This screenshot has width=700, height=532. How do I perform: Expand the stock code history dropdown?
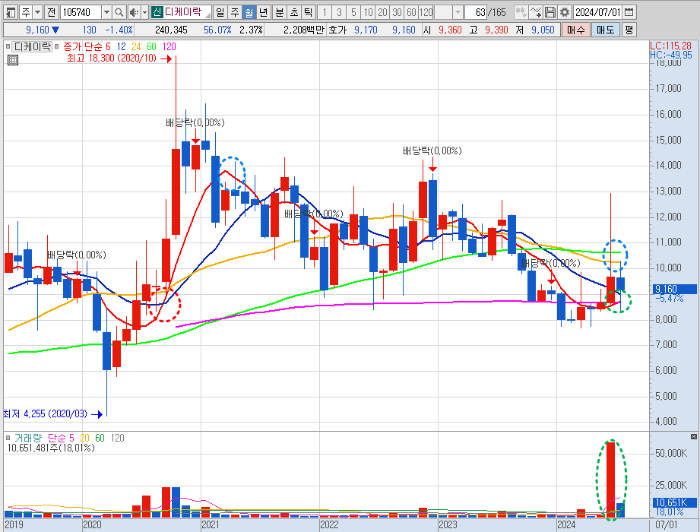pos(107,12)
